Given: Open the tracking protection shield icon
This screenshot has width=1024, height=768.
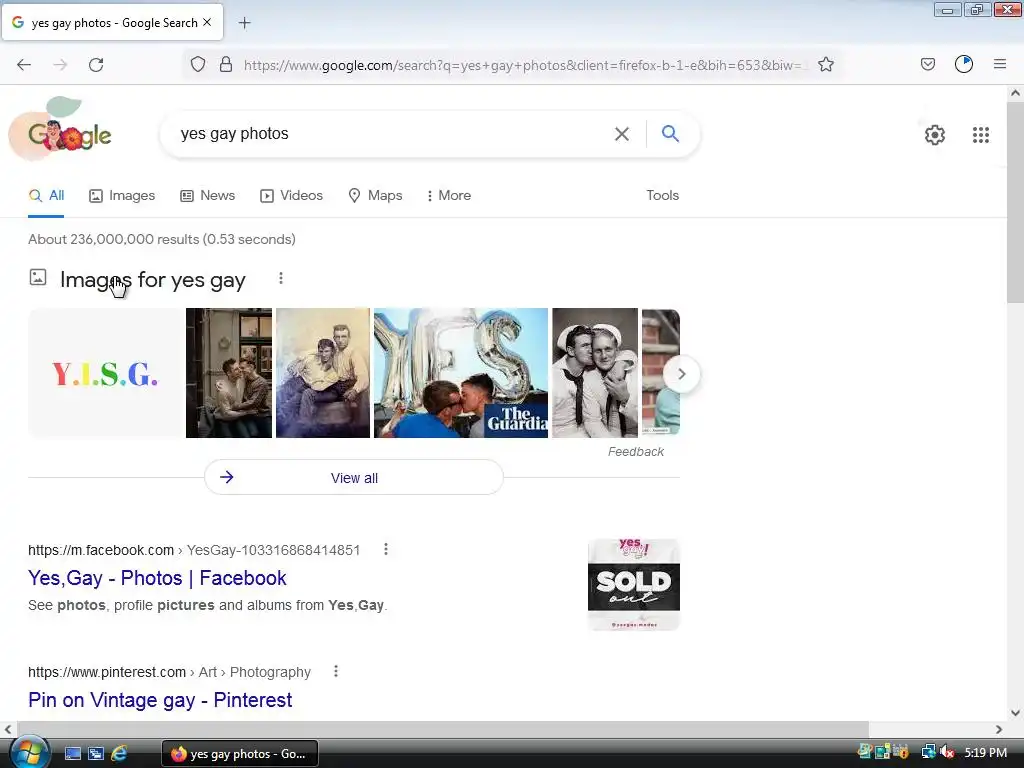Looking at the screenshot, I should (198, 65).
